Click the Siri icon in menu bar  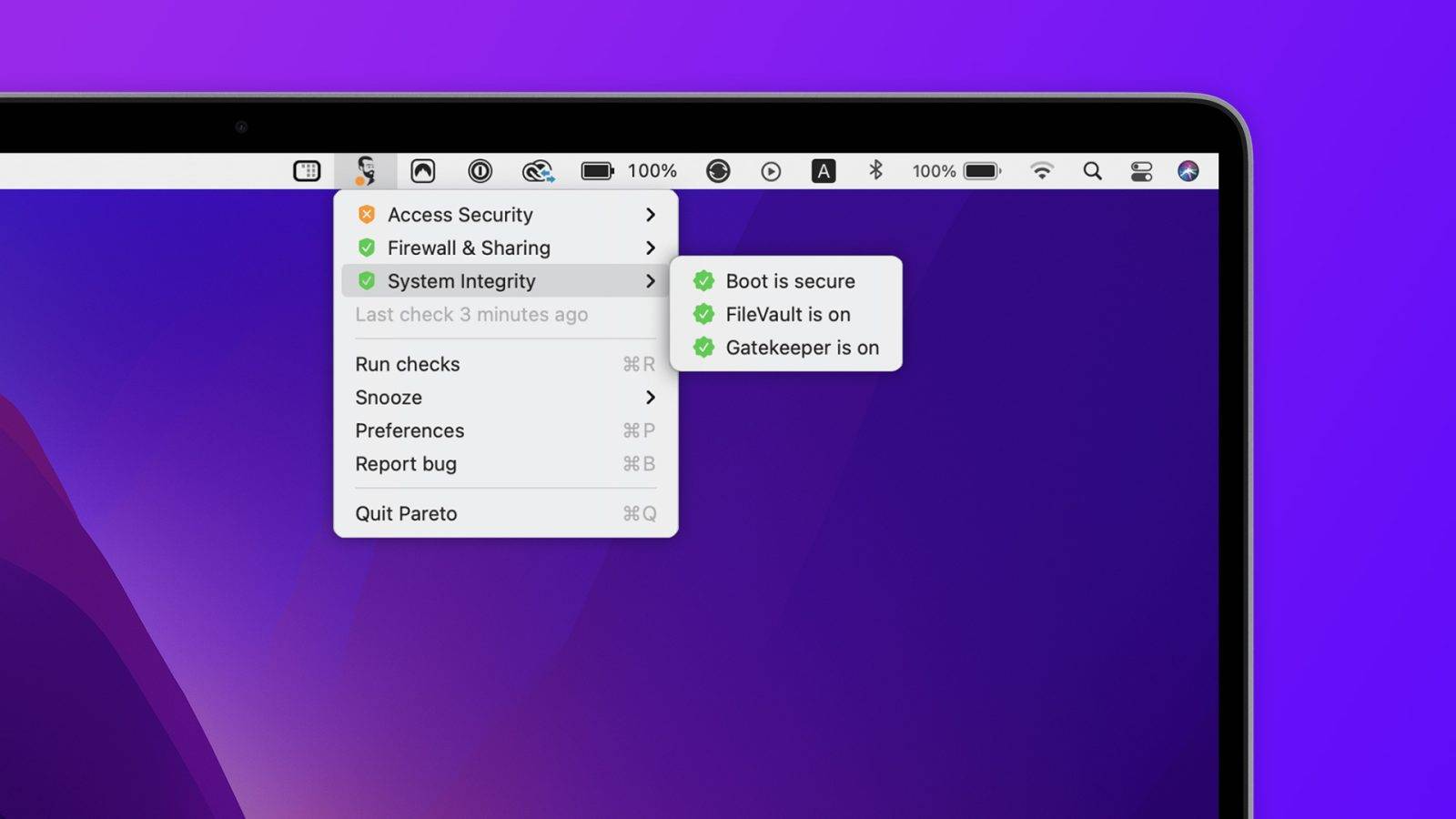tap(1186, 171)
